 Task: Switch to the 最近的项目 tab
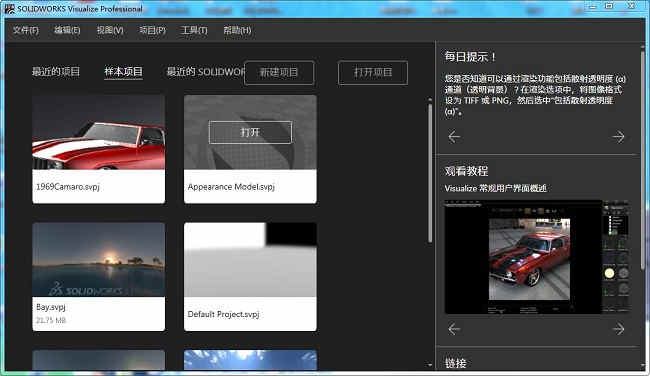coord(56,72)
